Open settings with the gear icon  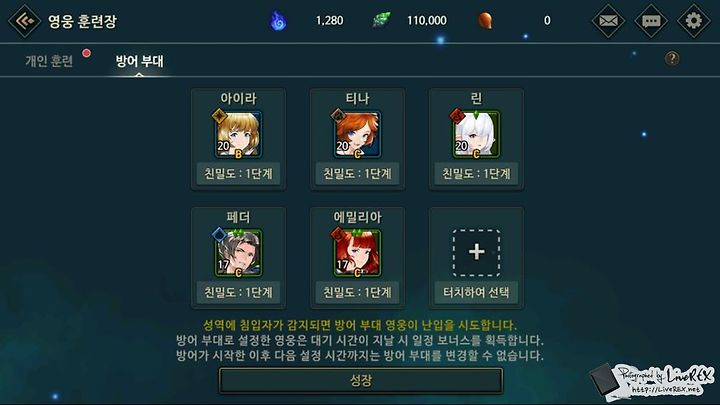693,21
